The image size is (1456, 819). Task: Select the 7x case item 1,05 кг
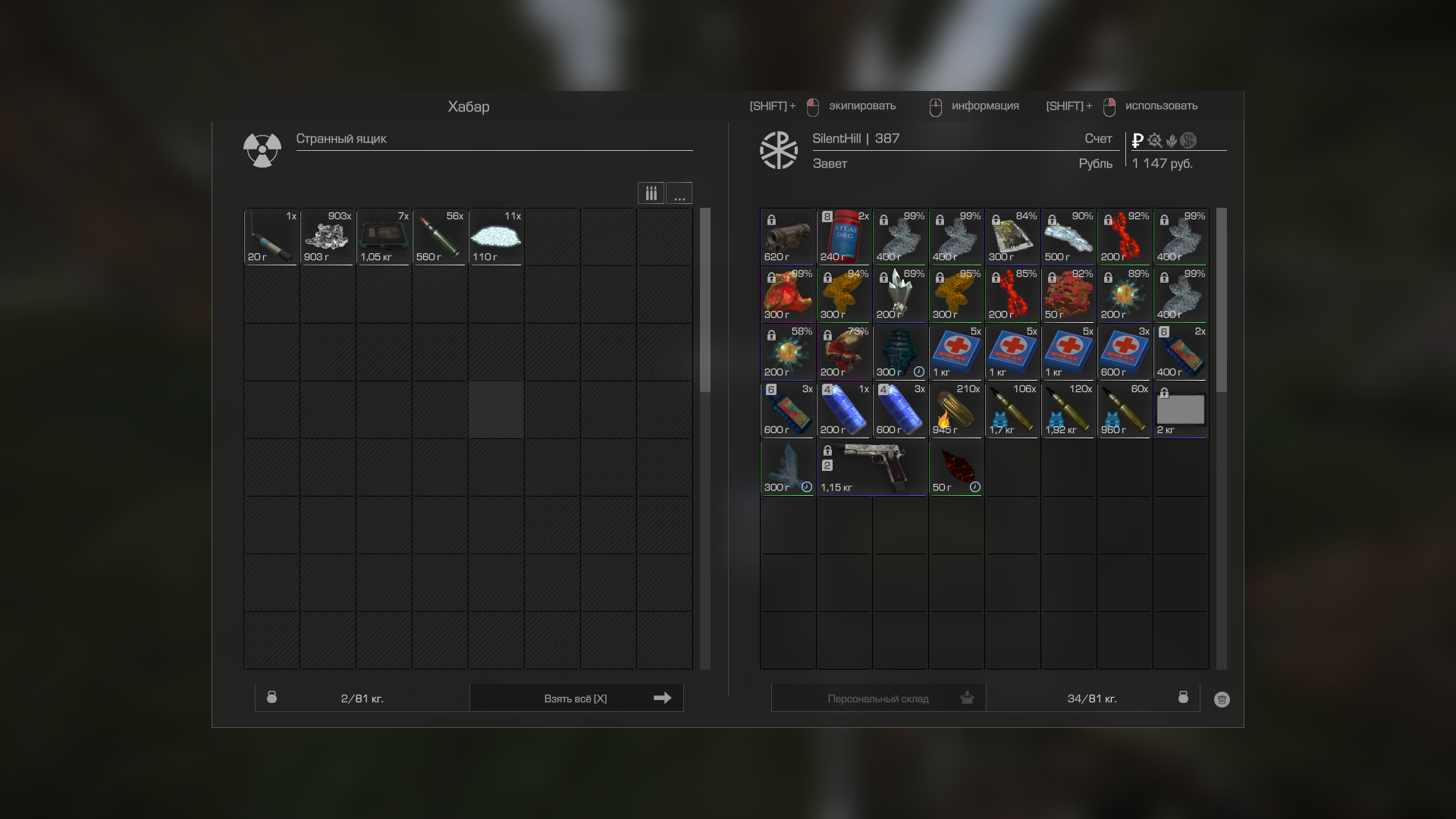point(384,237)
